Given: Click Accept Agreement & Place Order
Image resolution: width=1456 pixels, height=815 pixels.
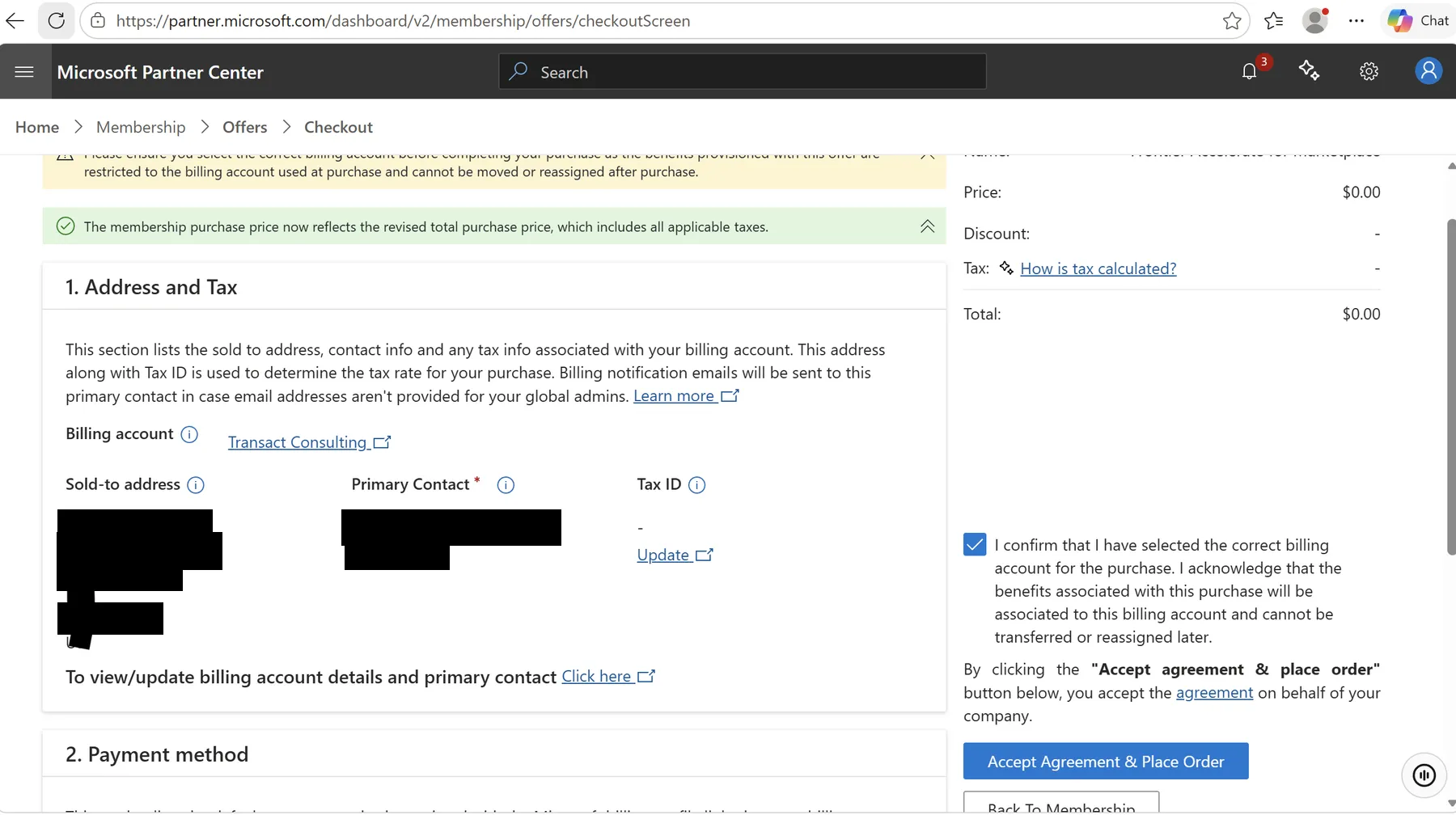Looking at the screenshot, I should pyautogui.click(x=1106, y=762).
